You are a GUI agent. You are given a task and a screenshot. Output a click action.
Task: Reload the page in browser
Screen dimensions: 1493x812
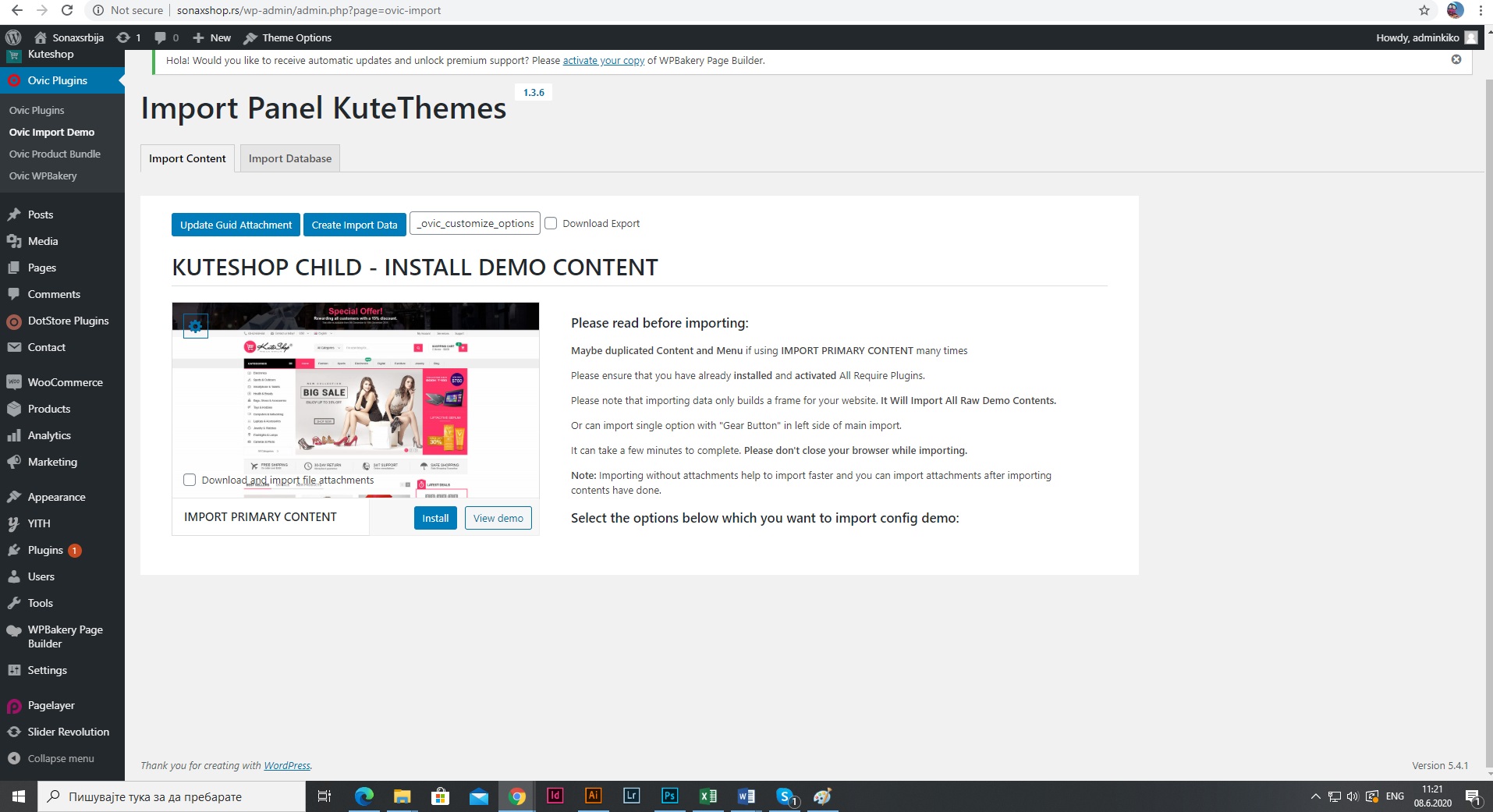pos(67,10)
